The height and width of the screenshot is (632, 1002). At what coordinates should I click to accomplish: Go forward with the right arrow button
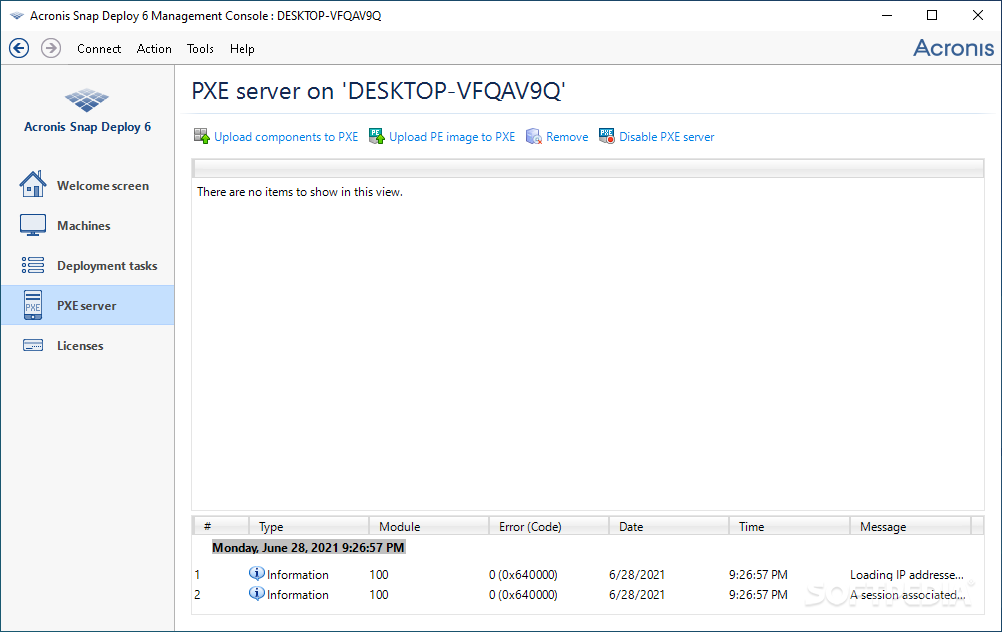coord(51,48)
